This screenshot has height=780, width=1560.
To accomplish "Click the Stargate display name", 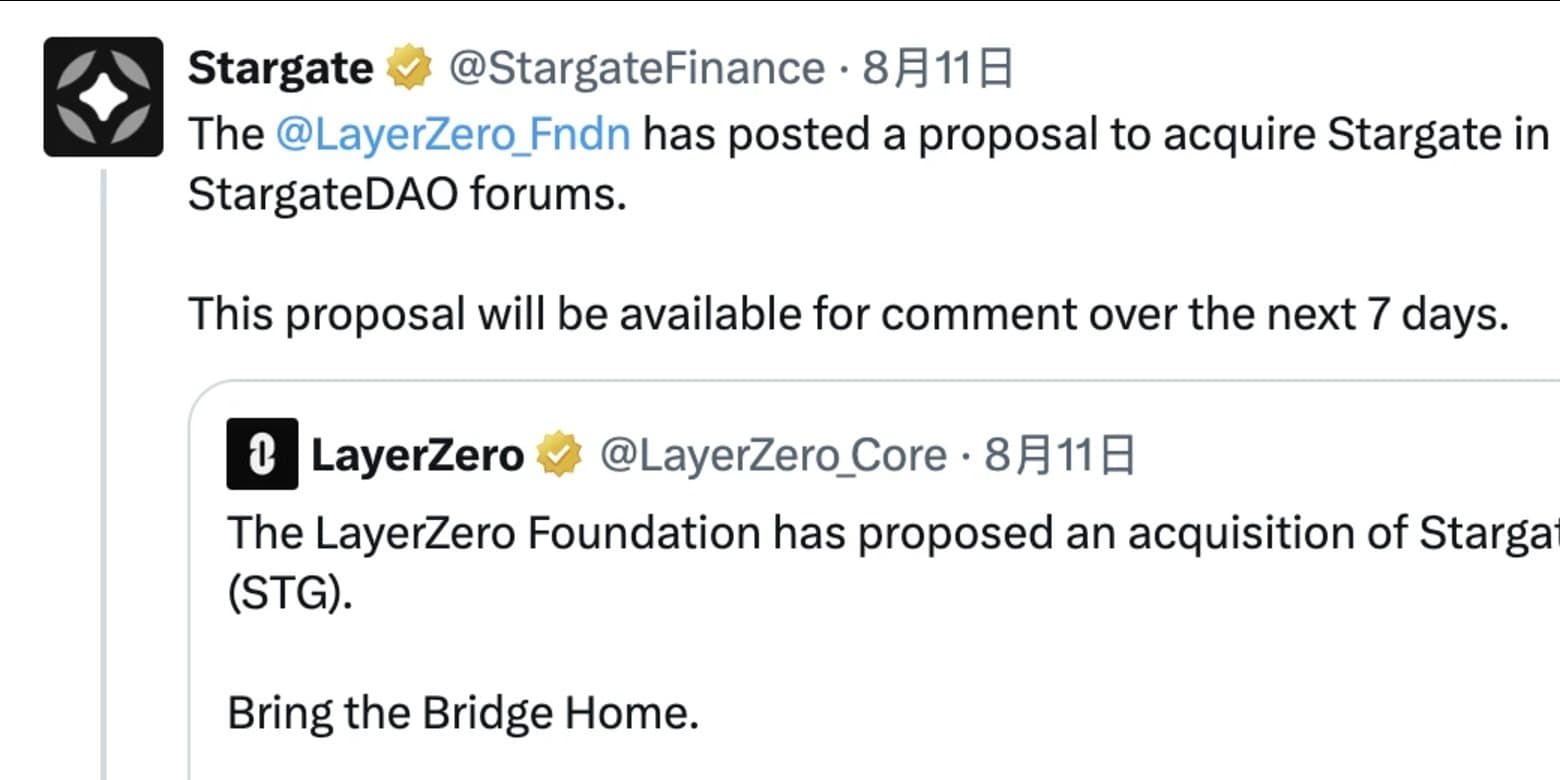I will click(x=281, y=69).
